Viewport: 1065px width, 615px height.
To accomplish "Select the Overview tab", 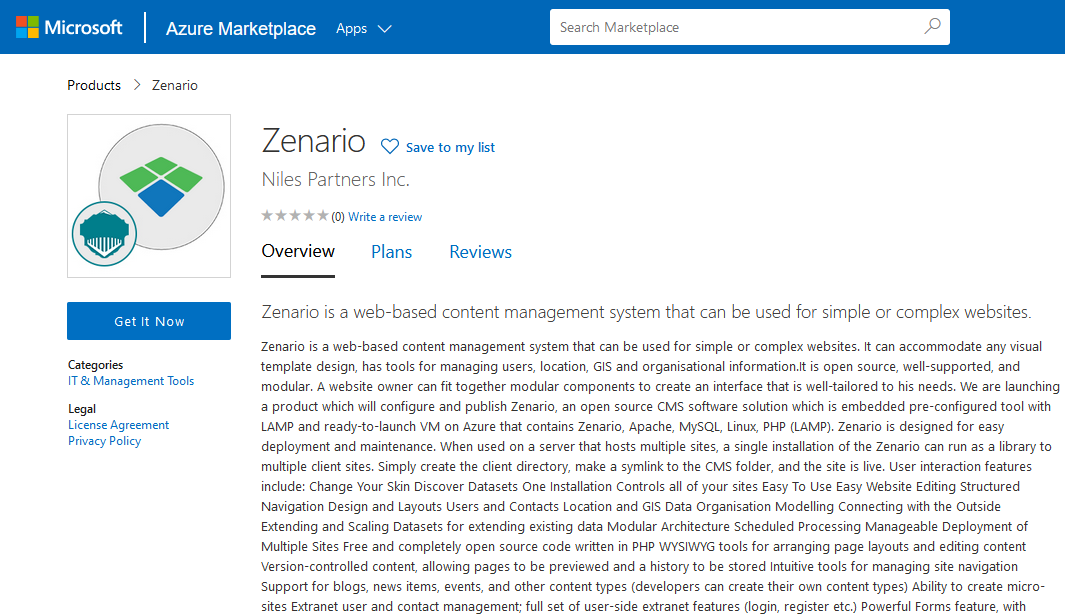I will pos(298,252).
